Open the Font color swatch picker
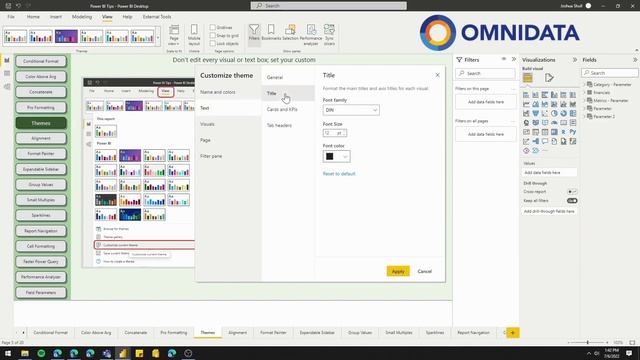 [x=336, y=156]
